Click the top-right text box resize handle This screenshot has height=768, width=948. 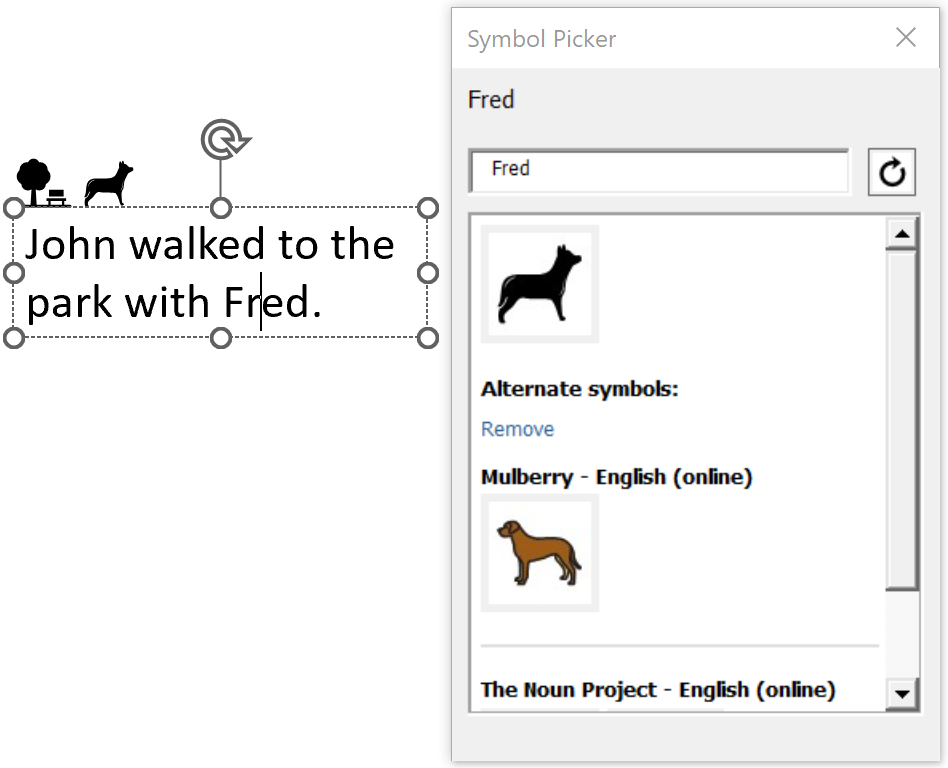click(428, 208)
